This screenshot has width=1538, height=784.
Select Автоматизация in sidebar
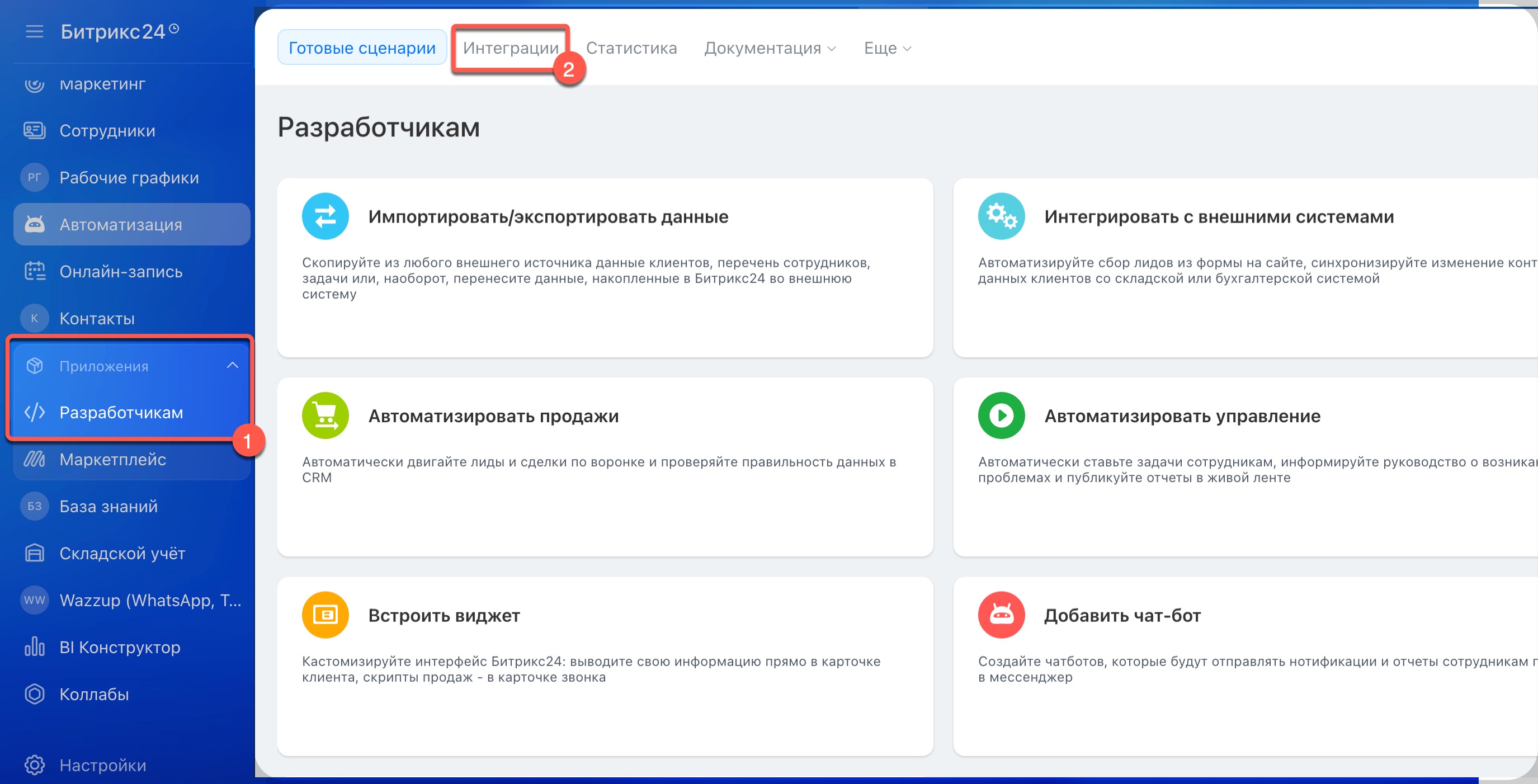click(132, 224)
